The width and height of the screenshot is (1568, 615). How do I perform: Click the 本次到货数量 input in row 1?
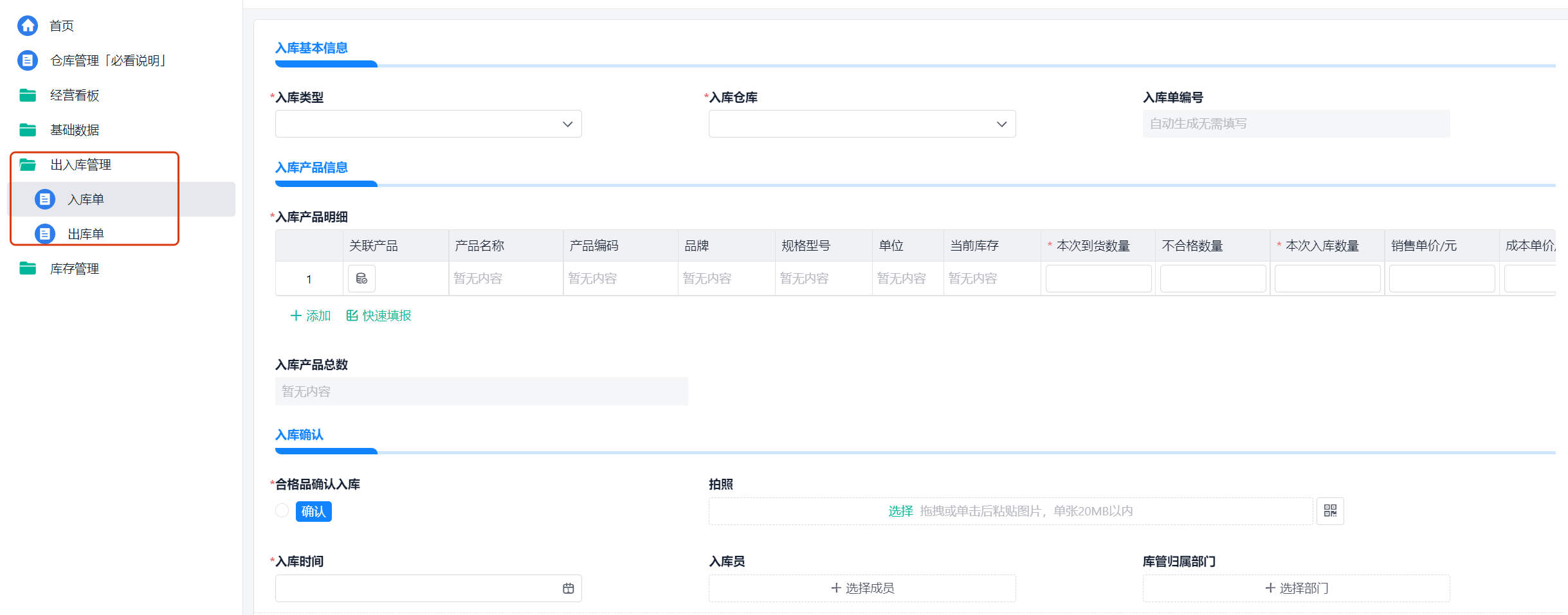pyautogui.click(x=1099, y=278)
